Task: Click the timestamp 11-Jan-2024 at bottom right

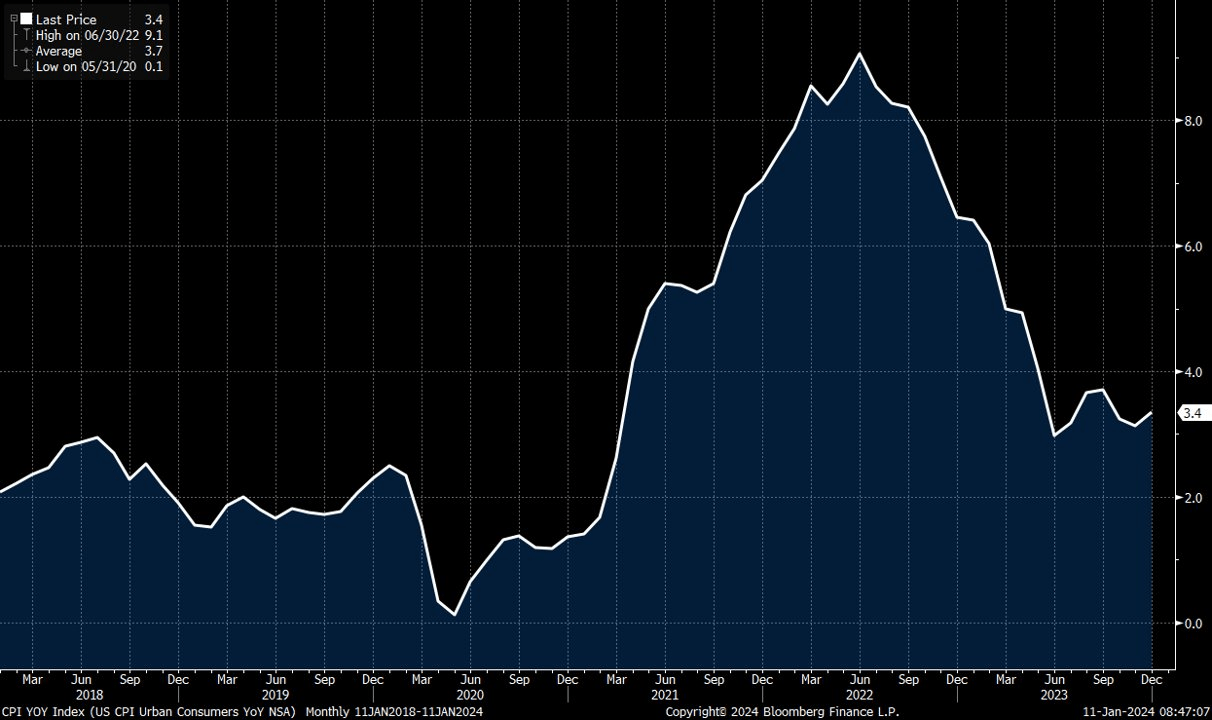Action: 1145,711
